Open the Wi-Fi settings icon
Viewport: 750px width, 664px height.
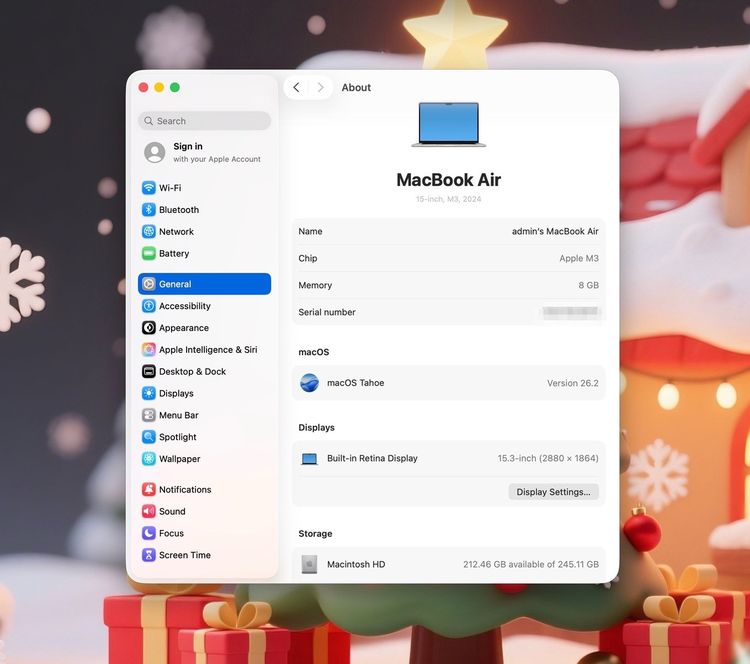(149, 188)
